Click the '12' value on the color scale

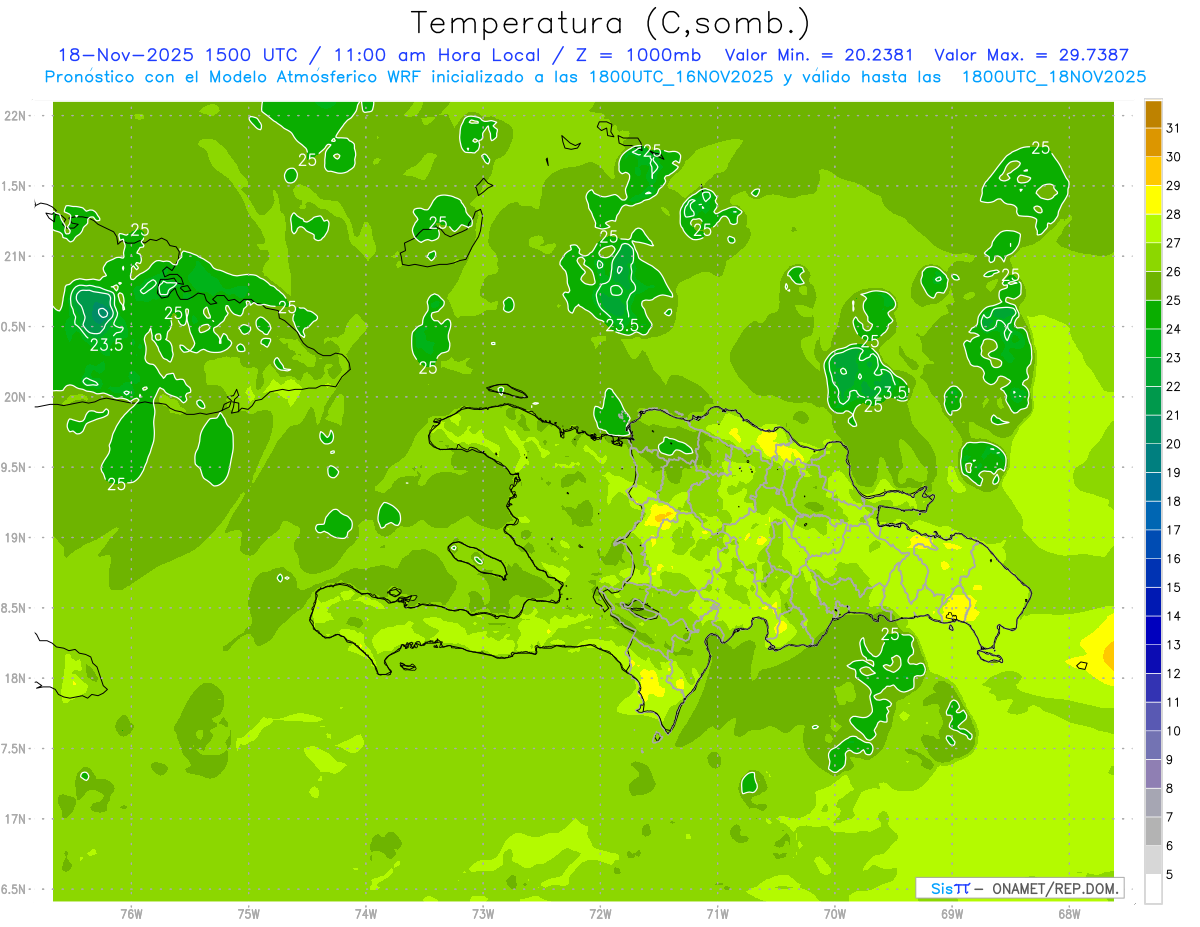pos(1174,674)
